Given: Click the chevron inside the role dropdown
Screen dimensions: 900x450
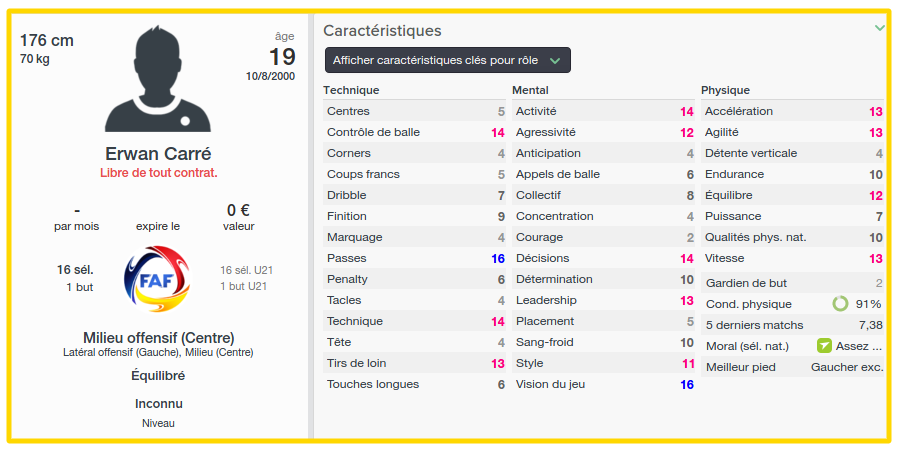Looking at the screenshot, I should [x=554, y=61].
